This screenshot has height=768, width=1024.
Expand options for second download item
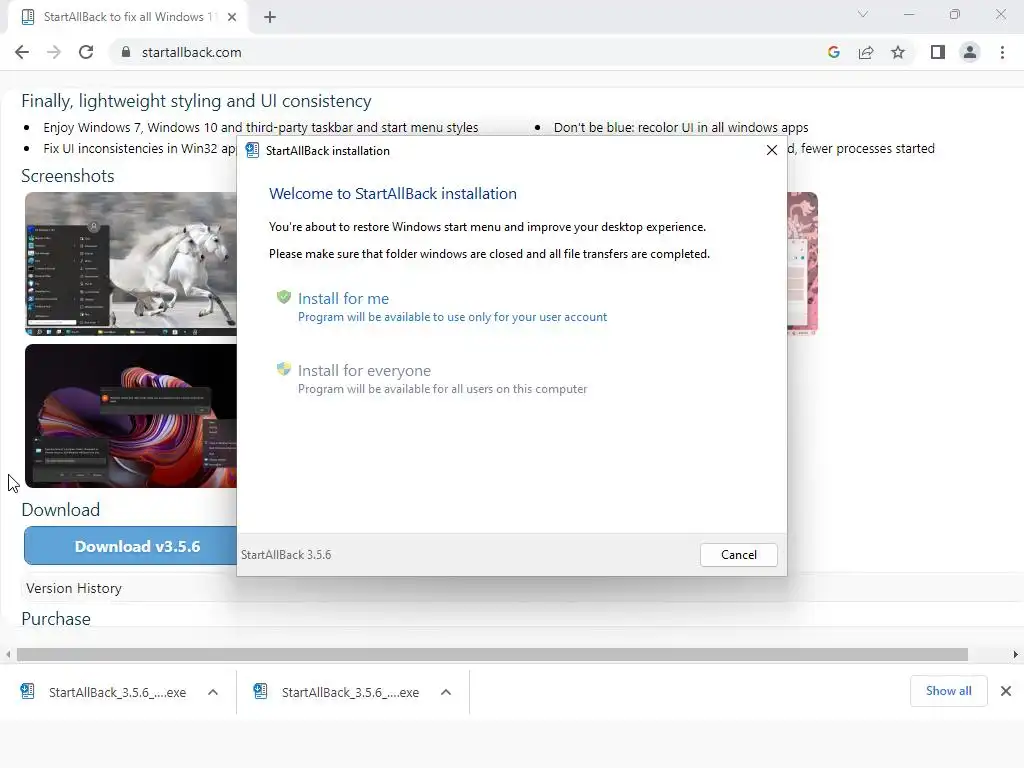point(446,692)
